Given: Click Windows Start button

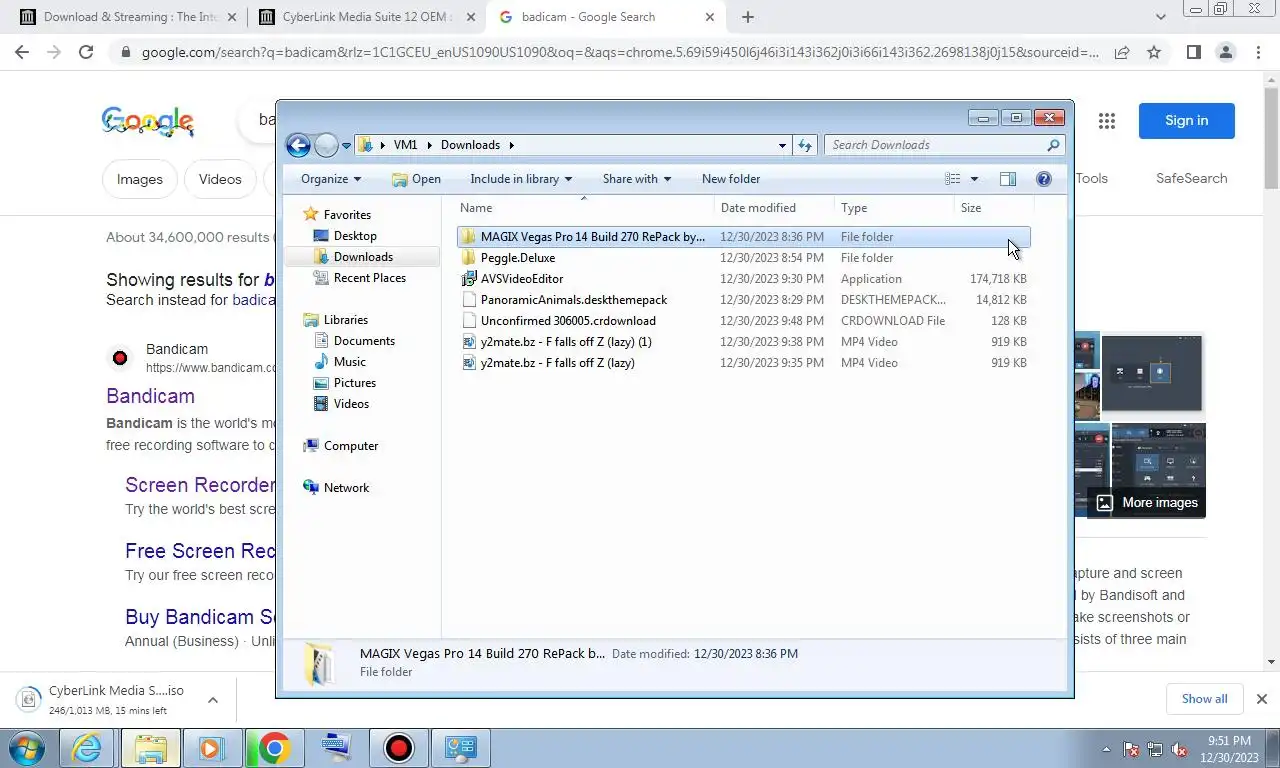Looking at the screenshot, I should coord(27,748).
